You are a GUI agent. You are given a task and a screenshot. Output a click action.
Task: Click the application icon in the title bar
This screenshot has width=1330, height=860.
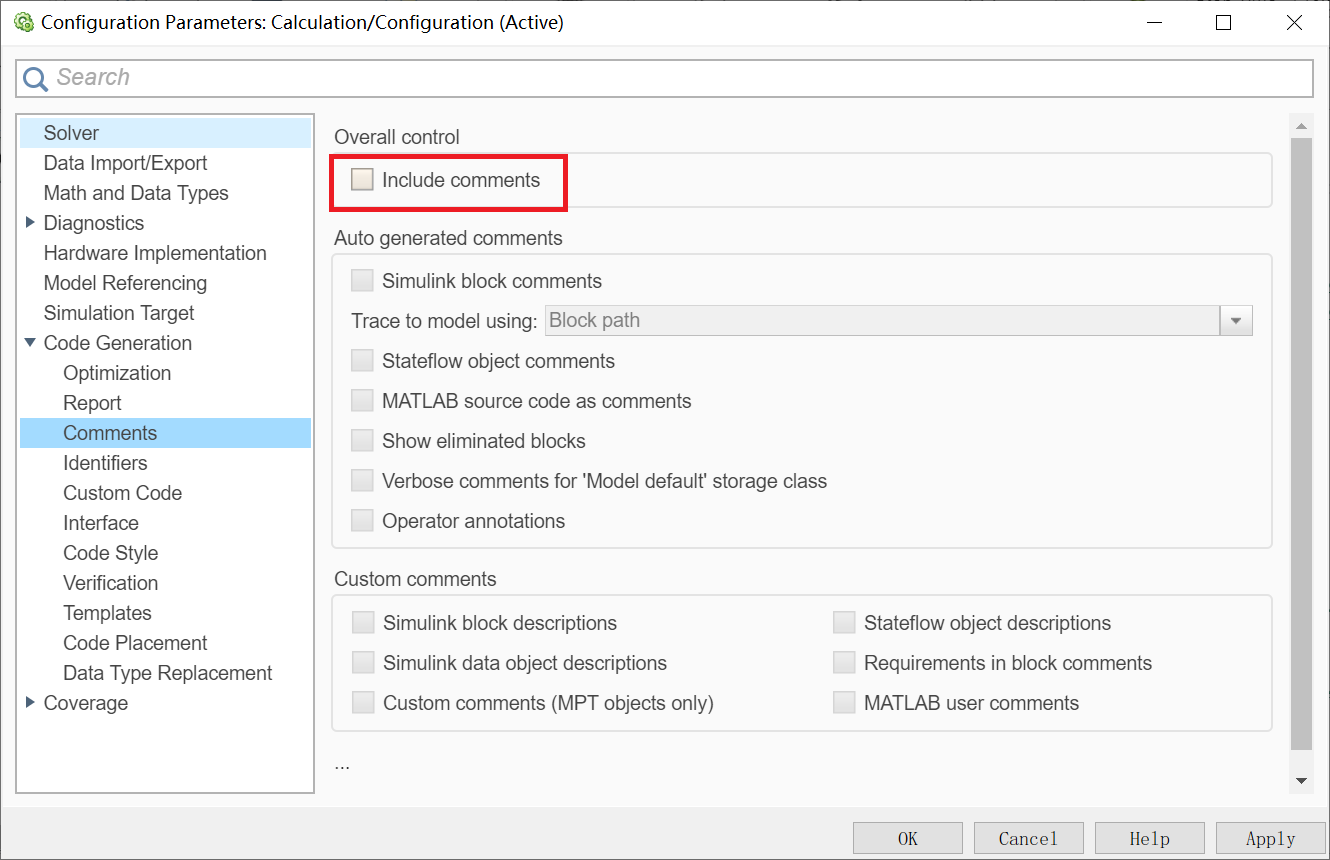tap(23, 21)
